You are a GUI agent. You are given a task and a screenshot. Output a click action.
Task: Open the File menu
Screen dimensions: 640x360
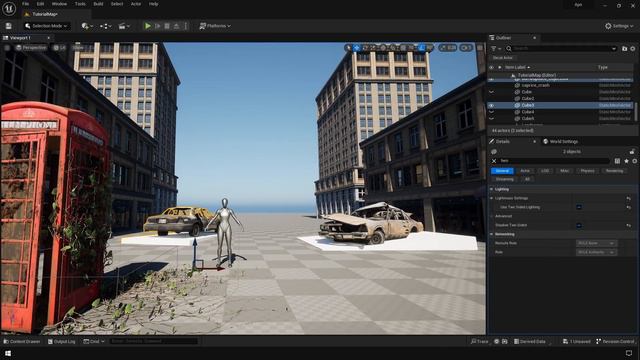click(25, 4)
